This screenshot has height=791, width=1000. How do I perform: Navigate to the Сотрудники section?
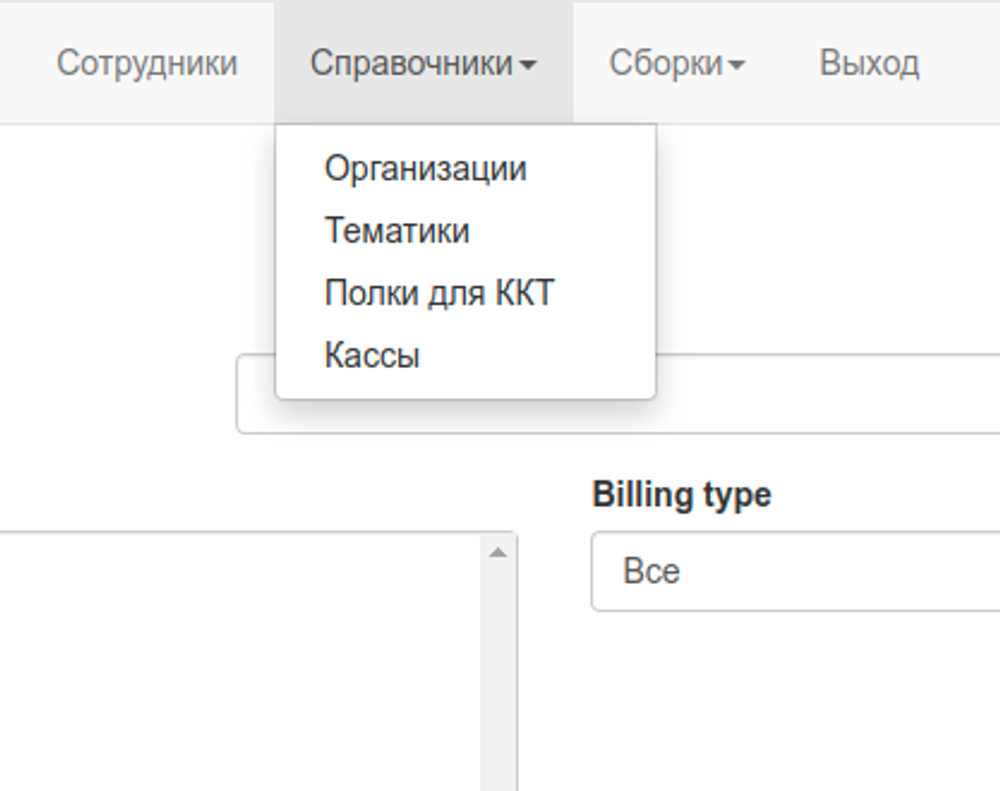tap(148, 62)
